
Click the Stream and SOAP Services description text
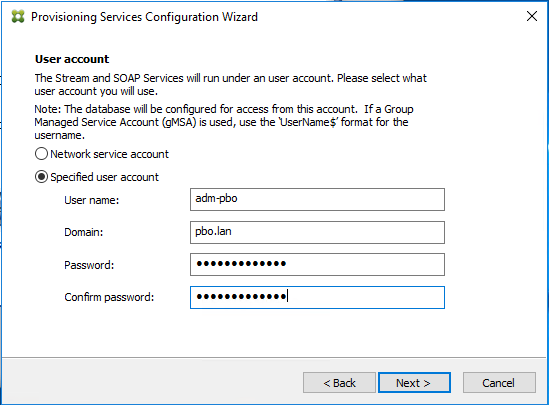230,84
